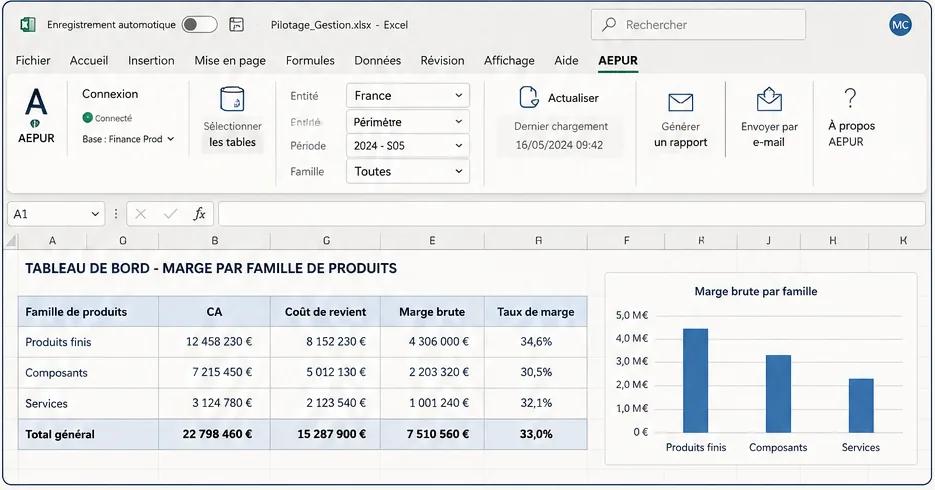Click the Taux de marge header cell
Screen dimensions: 935x490
pyautogui.click(x=535, y=312)
